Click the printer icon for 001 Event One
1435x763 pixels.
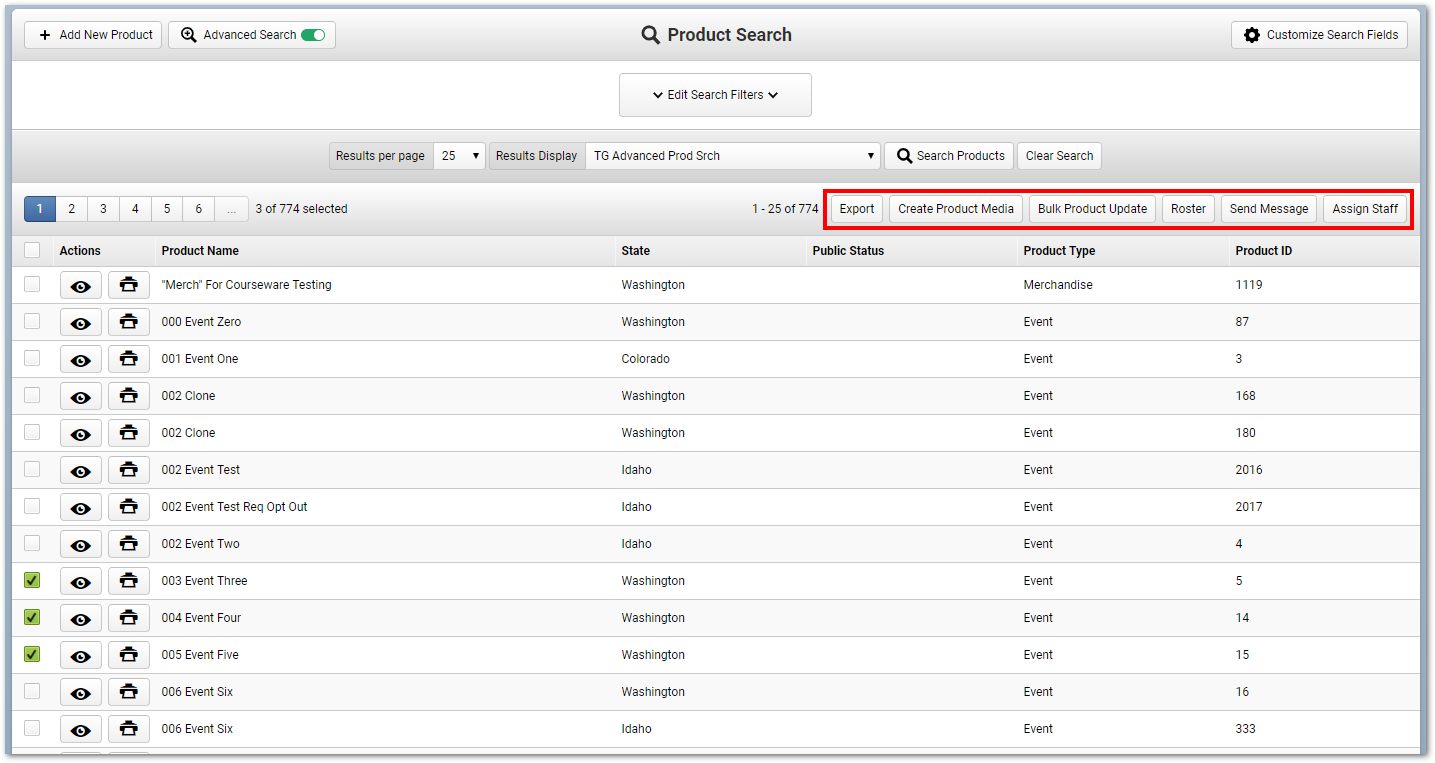pyautogui.click(x=129, y=360)
